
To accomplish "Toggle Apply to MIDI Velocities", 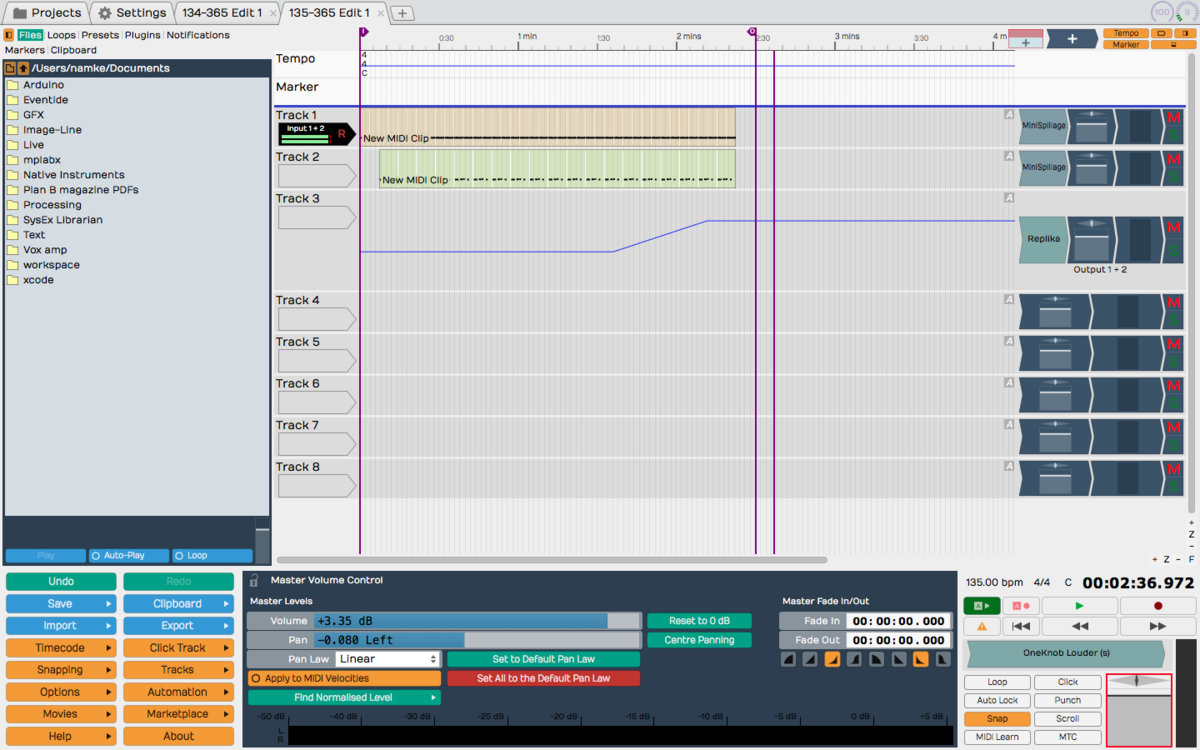I will click(x=344, y=678).
